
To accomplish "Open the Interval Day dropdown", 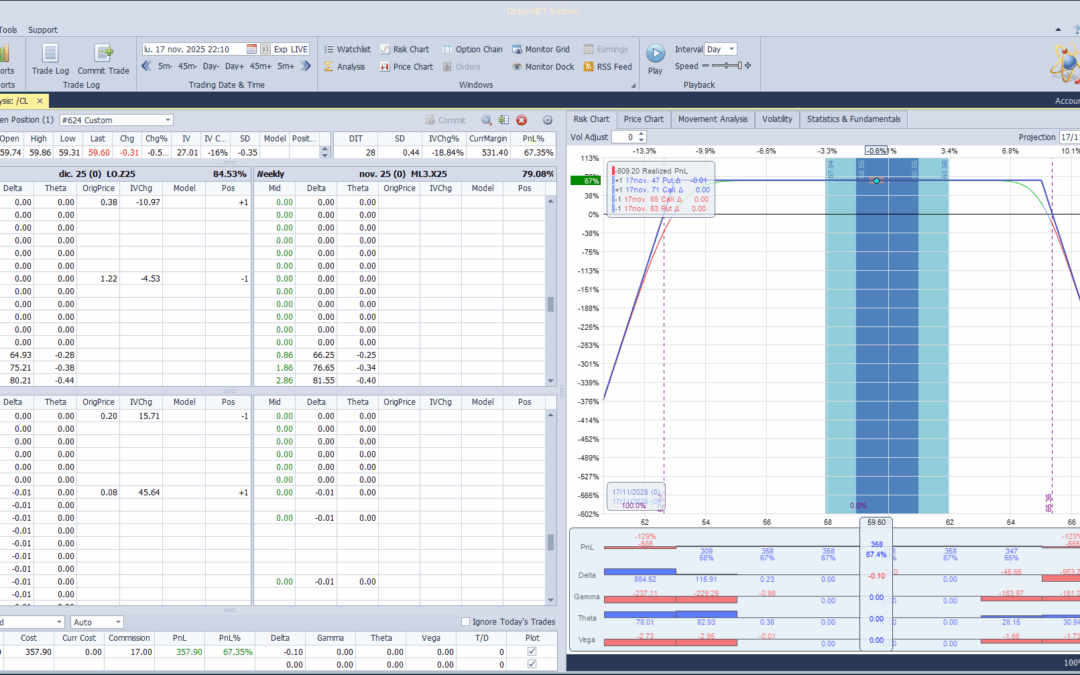I will [x=731, y=49].
